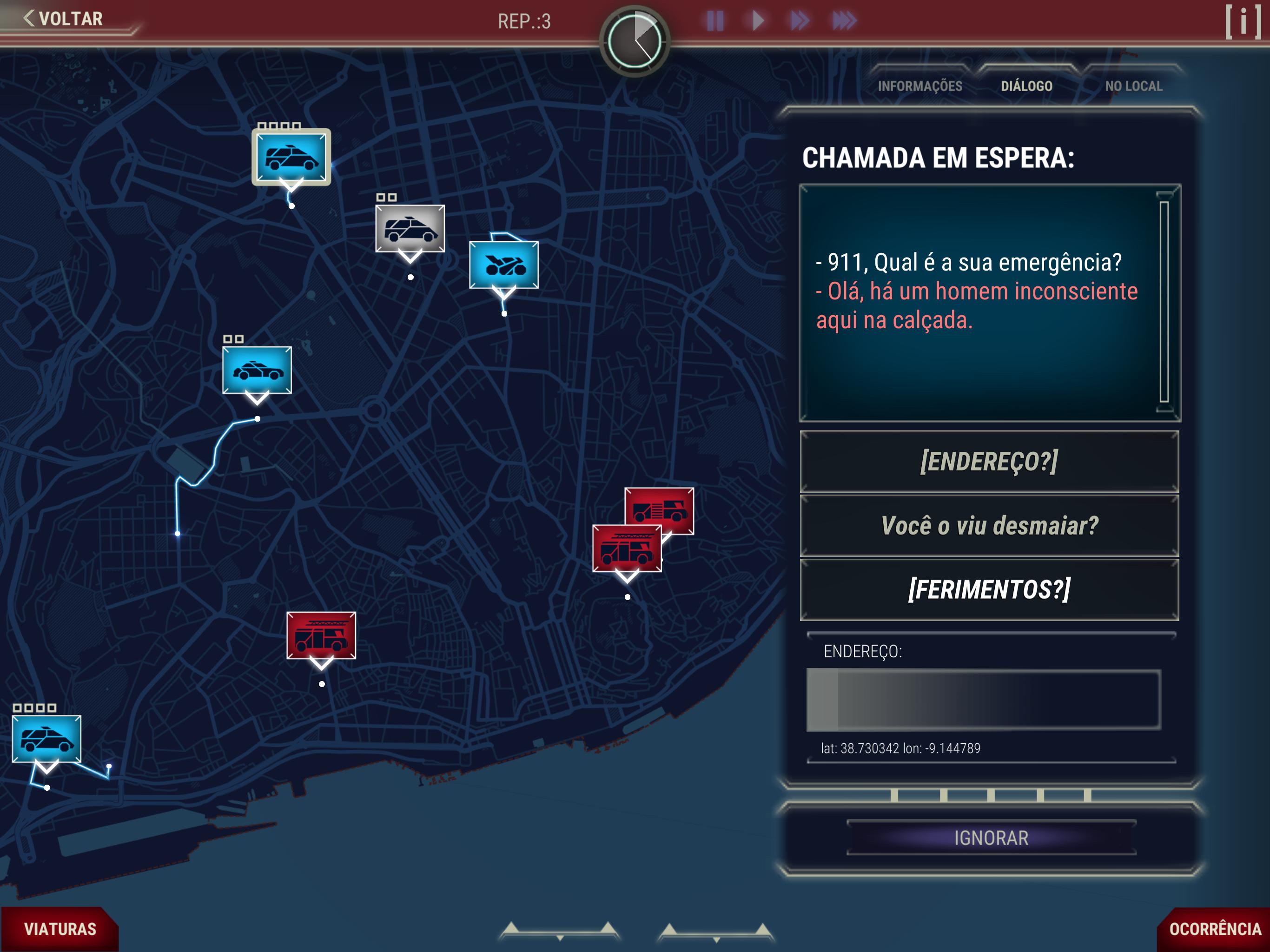This screenshot has height=952, width=1270.
Task: Click the "911, Qual é a sua emergência?" line
Action: coord(969,262)
